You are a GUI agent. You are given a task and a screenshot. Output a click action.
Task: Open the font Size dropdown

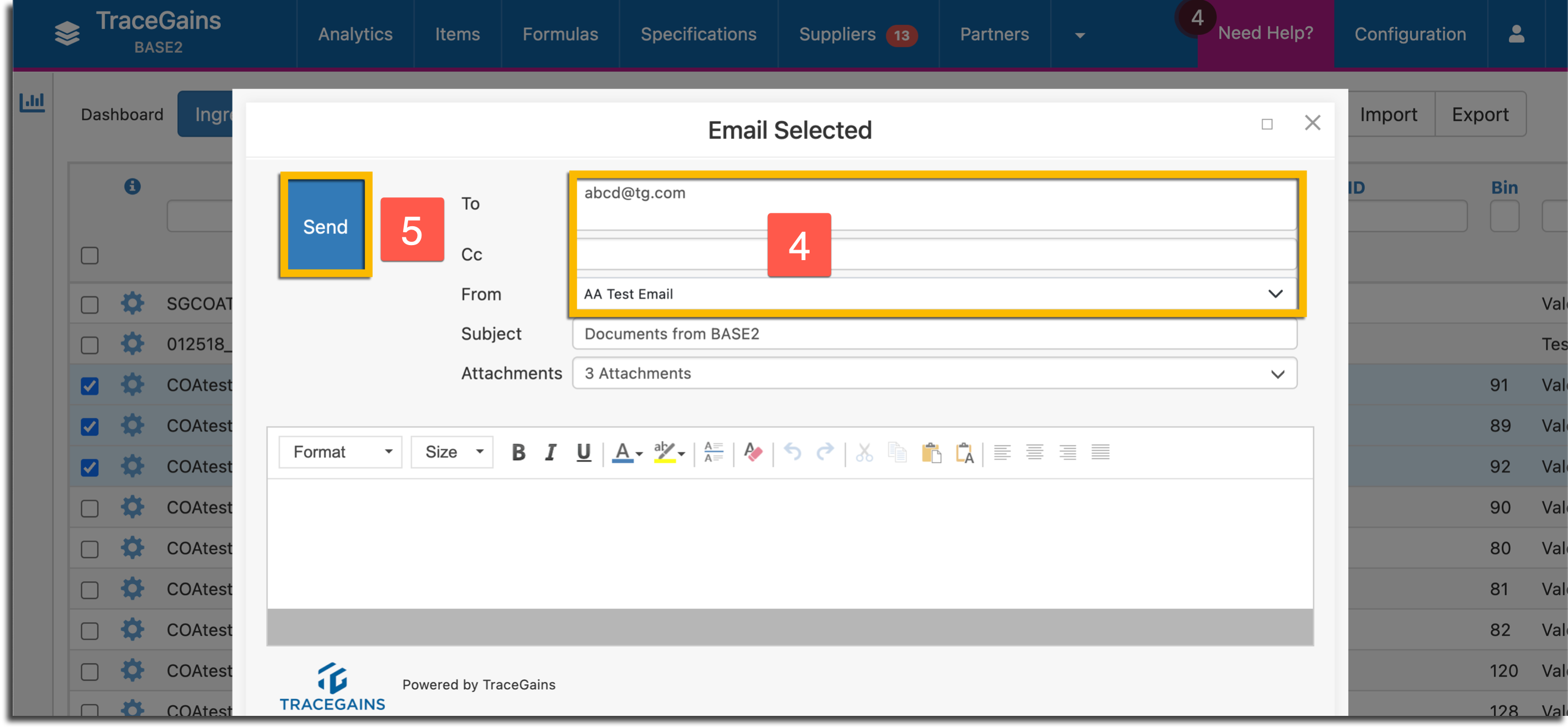(451, 452)
